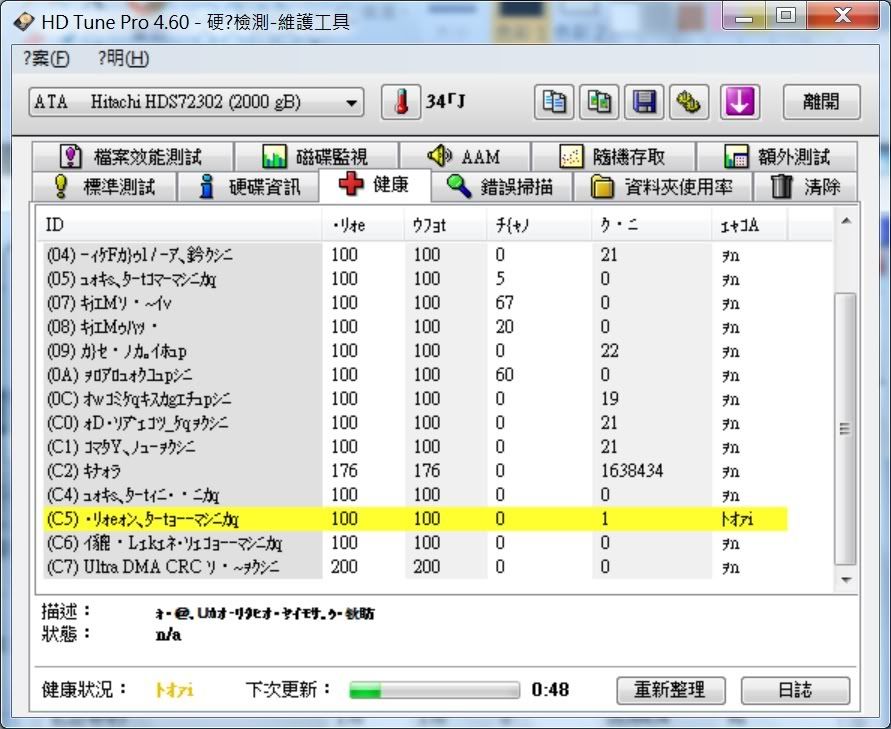This screenshot has width=891, height=729.
Task: Click the scrollbar down arrow in the health list
Action: point(846,580)
